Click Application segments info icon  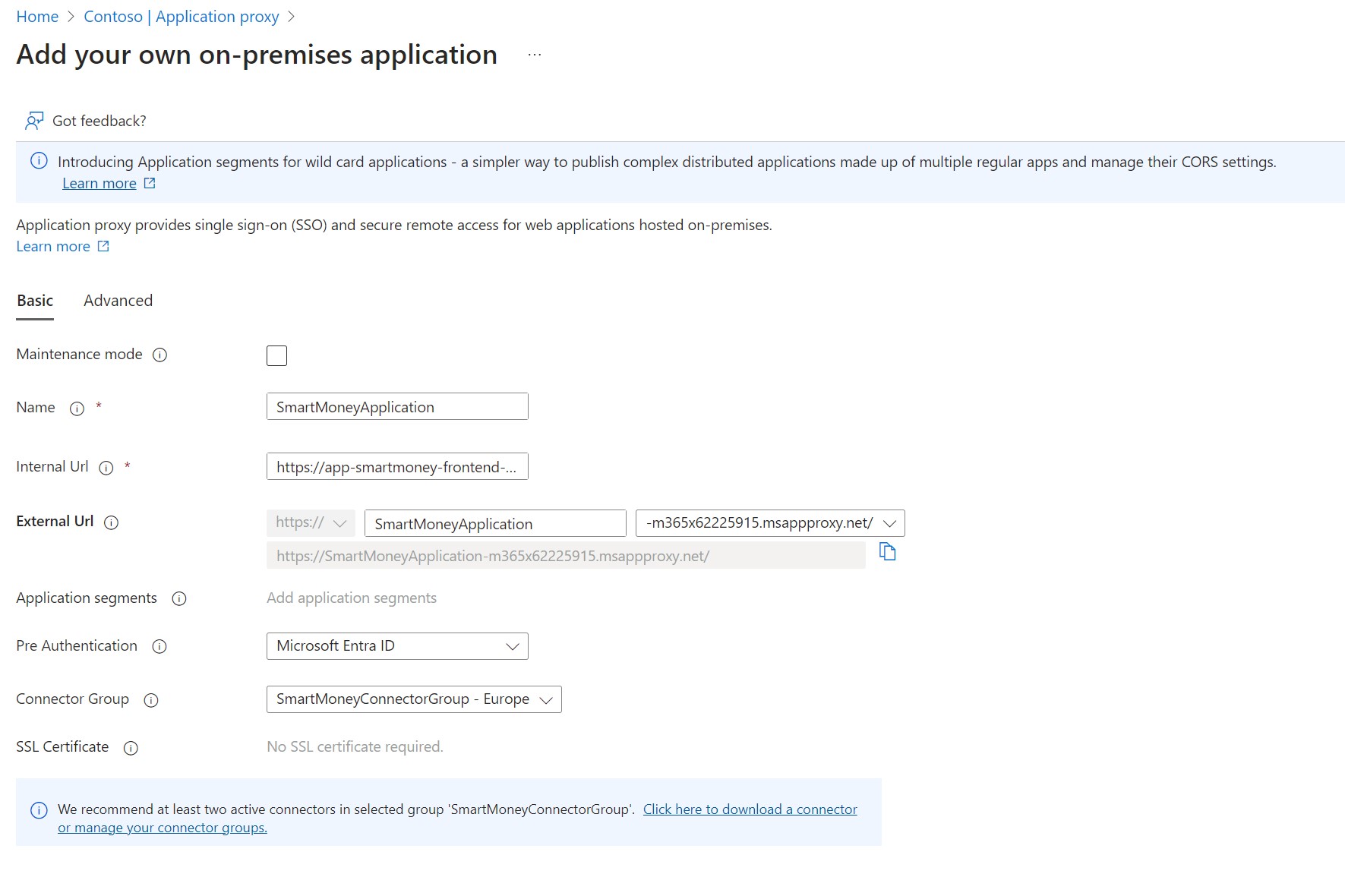click(x=179, y=599)
